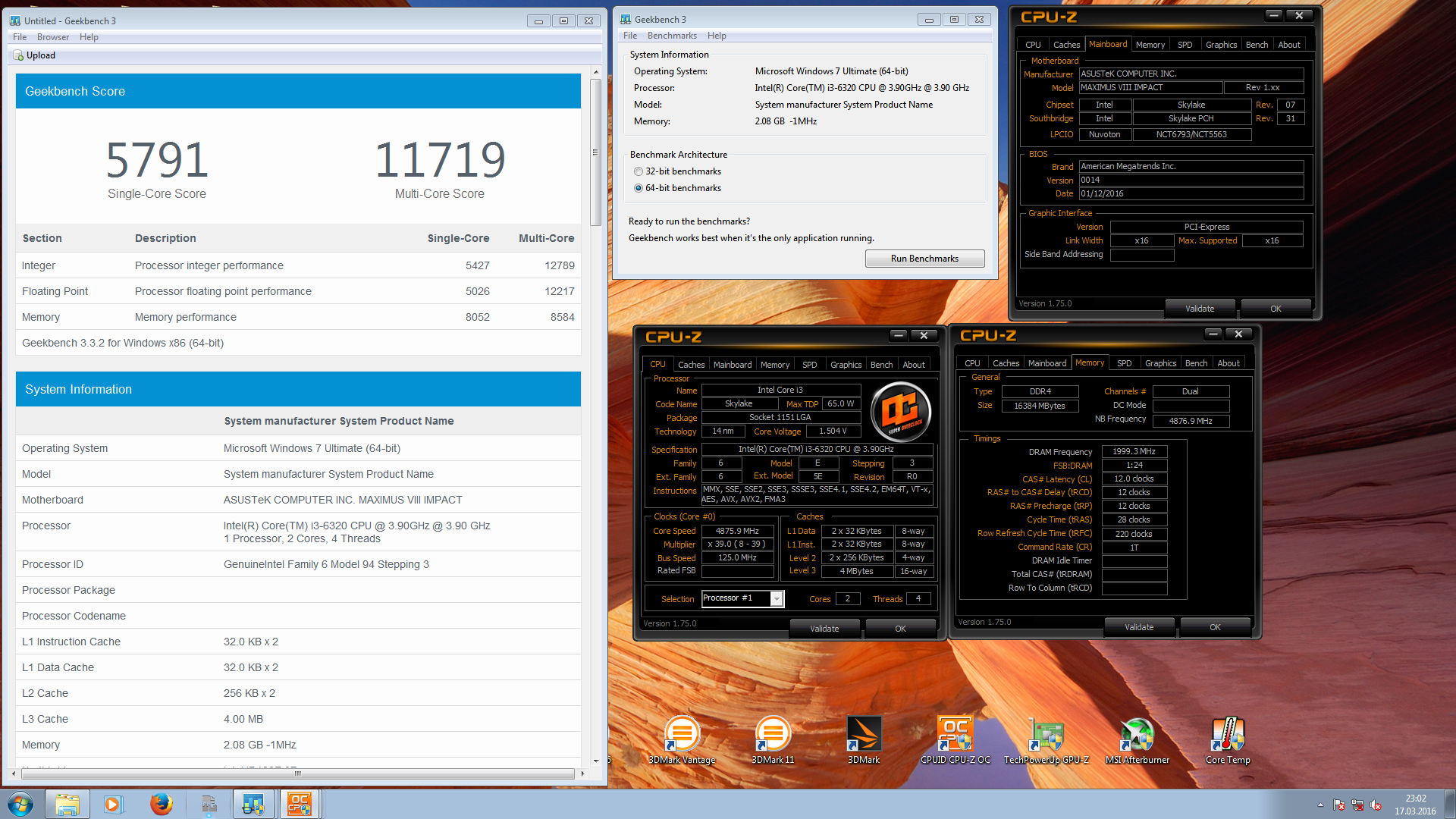Switch to CPU-Z OC taskbar button

click(x=300, y=804)
